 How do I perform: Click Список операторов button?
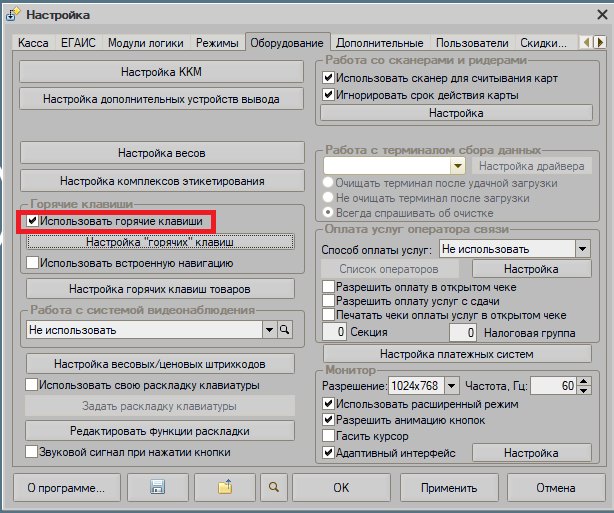tap(389, 269)
